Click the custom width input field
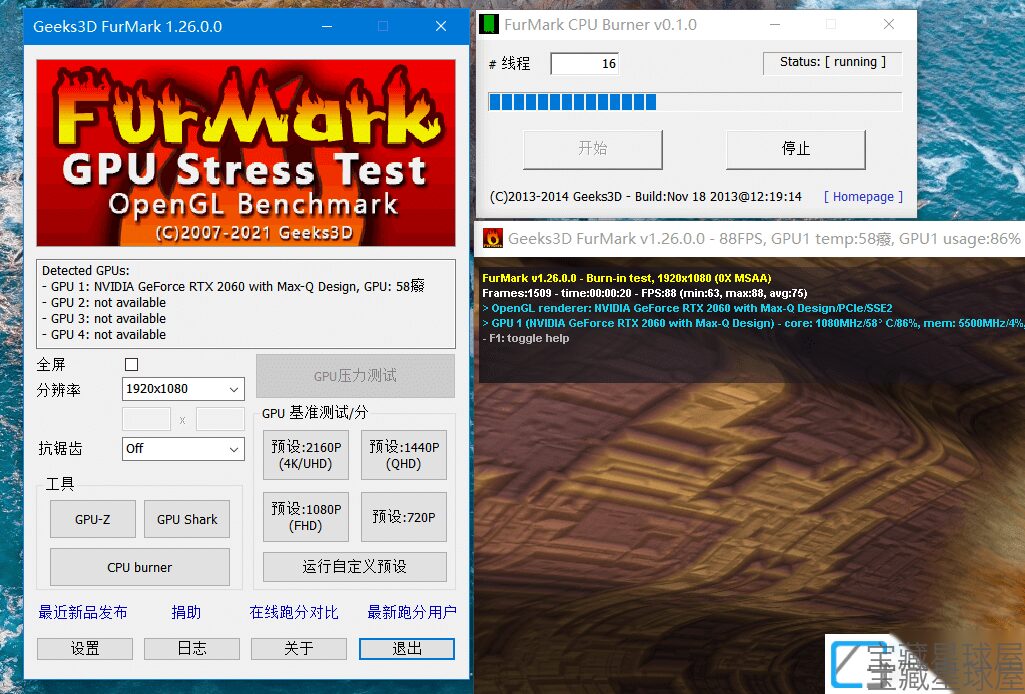 click(146, 419)
